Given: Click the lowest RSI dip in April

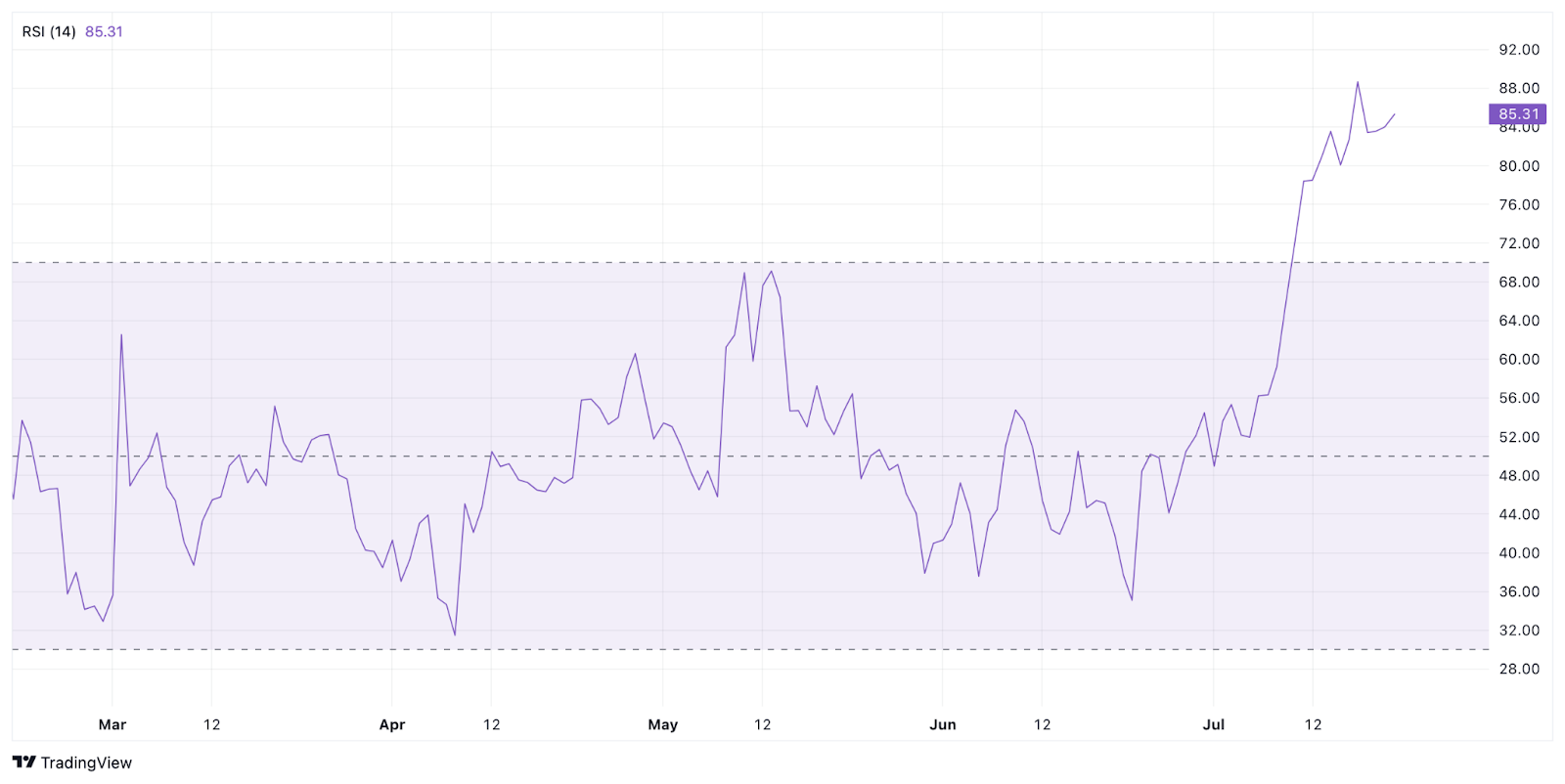Looking at the screenshot, I should pos(455,634).
